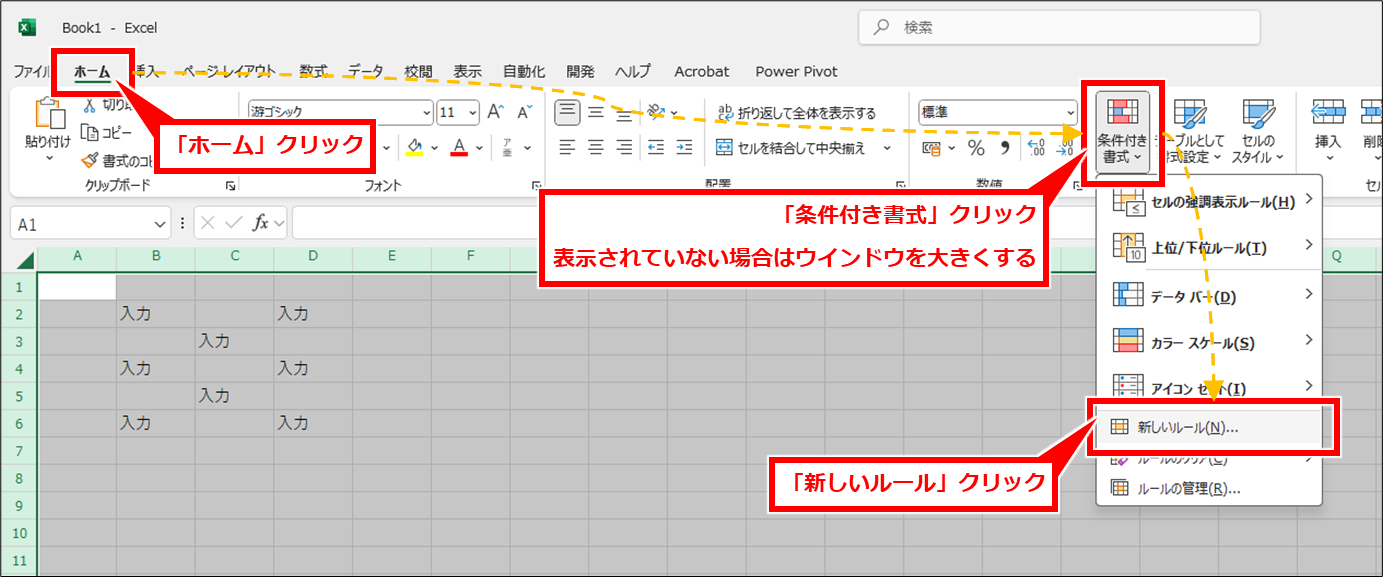This screenshot has height=577, width=1383.
Task: Open the データ (Data) ribbon tab
Action: pos(365,72)
